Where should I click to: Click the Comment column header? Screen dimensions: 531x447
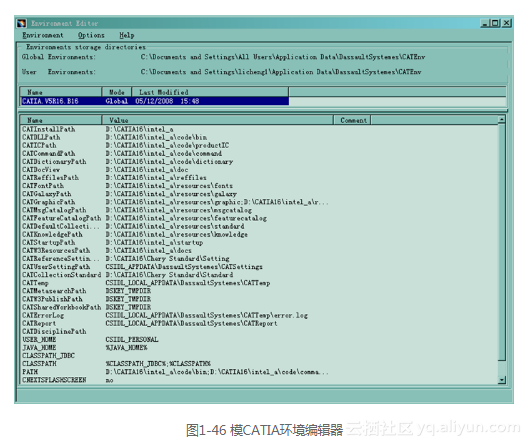(x=353, y=120)
